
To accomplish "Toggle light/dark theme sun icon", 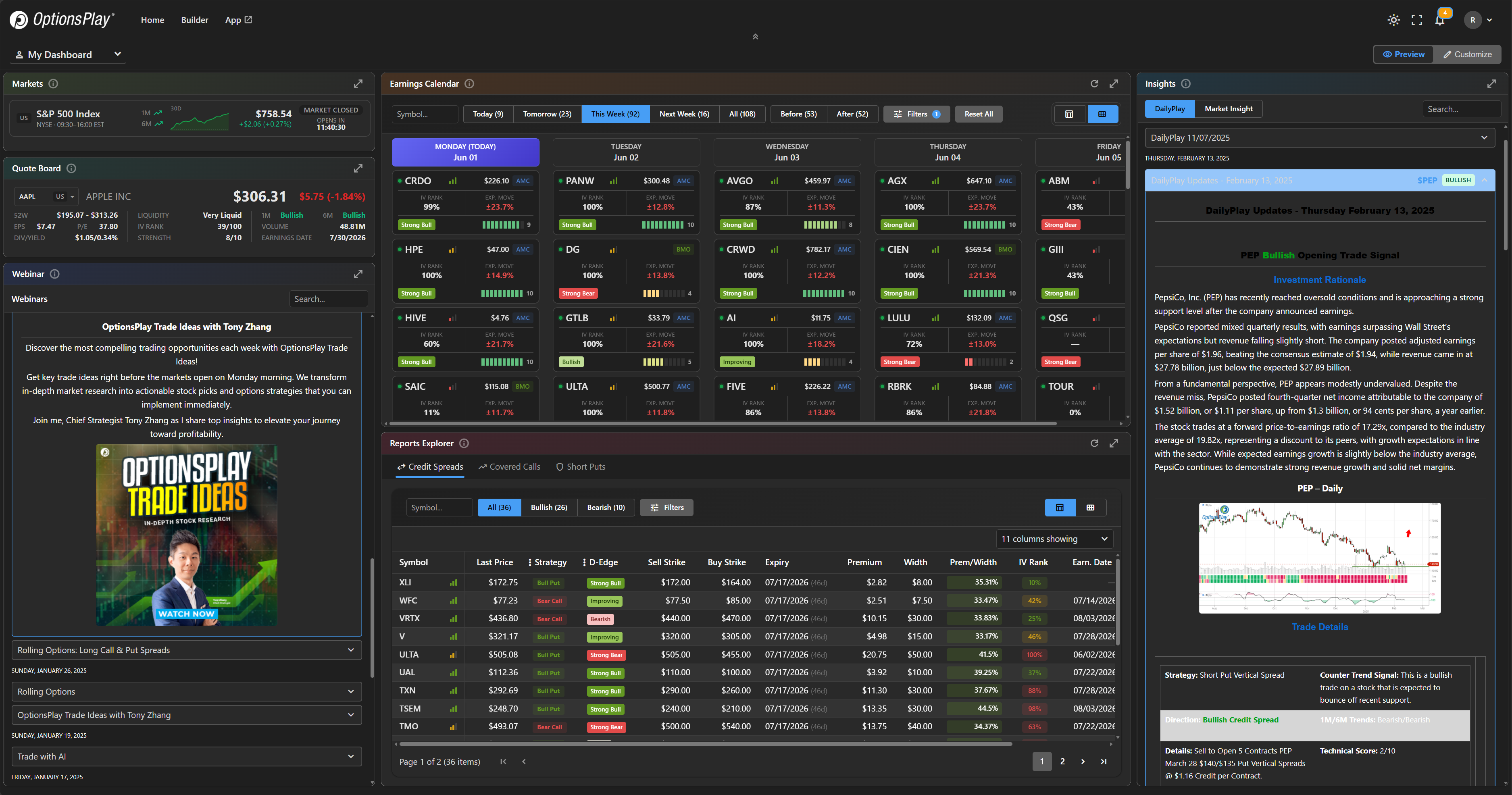I will [1393, 20].
